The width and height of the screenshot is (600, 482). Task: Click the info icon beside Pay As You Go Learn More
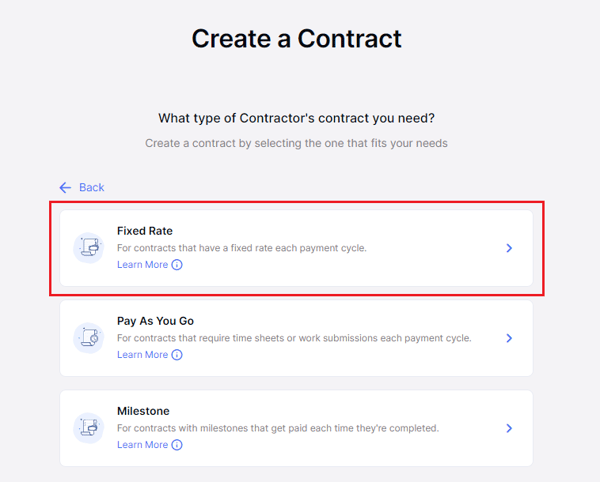point(177,355)
